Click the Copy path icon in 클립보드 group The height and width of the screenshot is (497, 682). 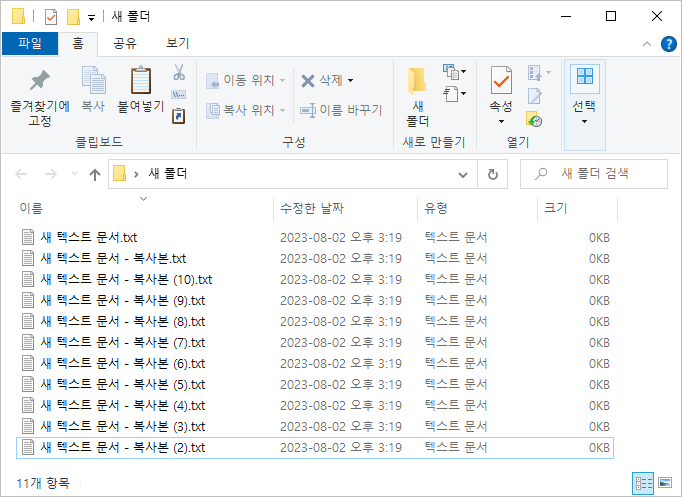point(179,94)
